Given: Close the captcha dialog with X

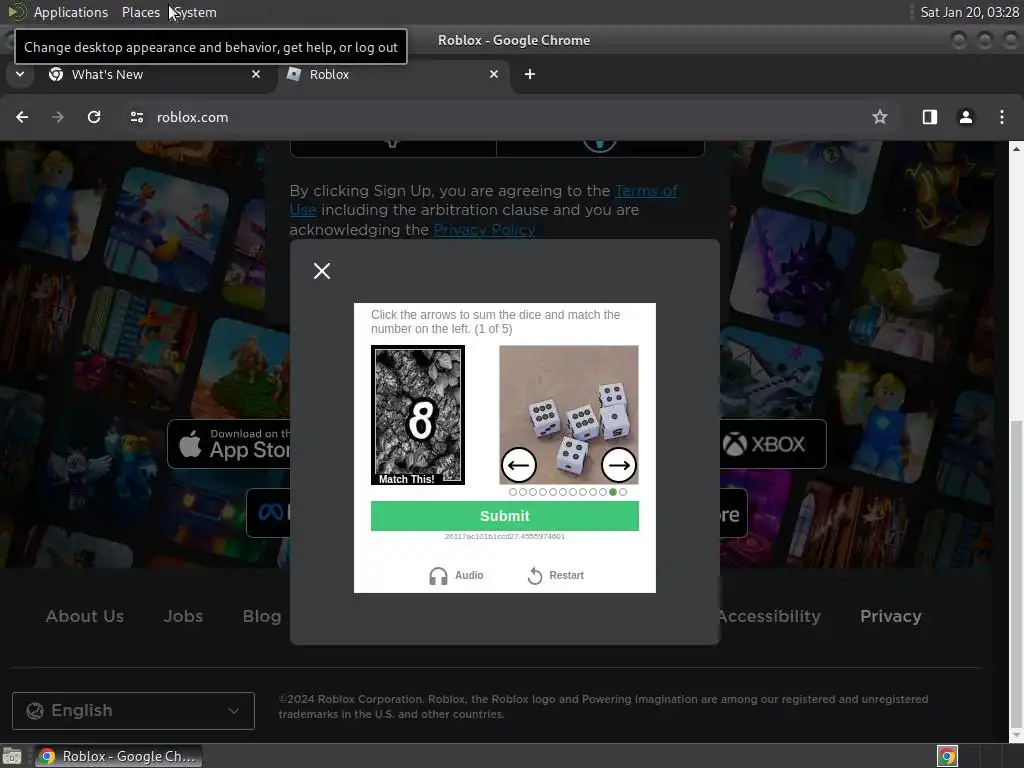Looking at the screenshot, I should pos(322,270).
